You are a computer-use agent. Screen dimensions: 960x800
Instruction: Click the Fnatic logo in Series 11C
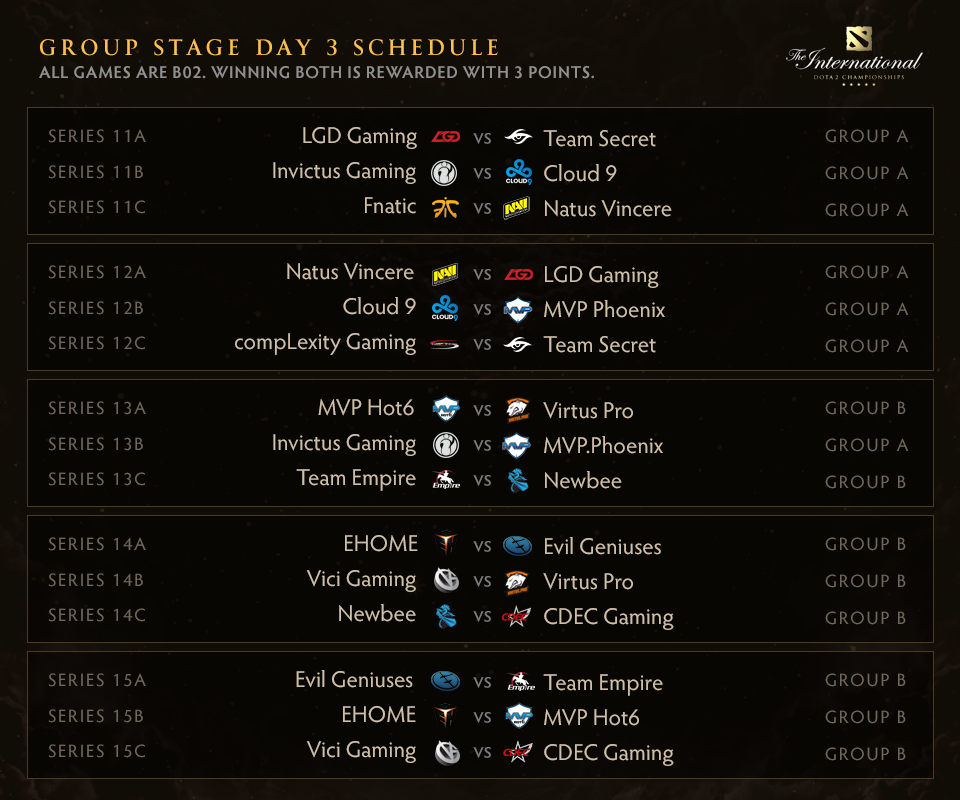(x=445, y=208)
